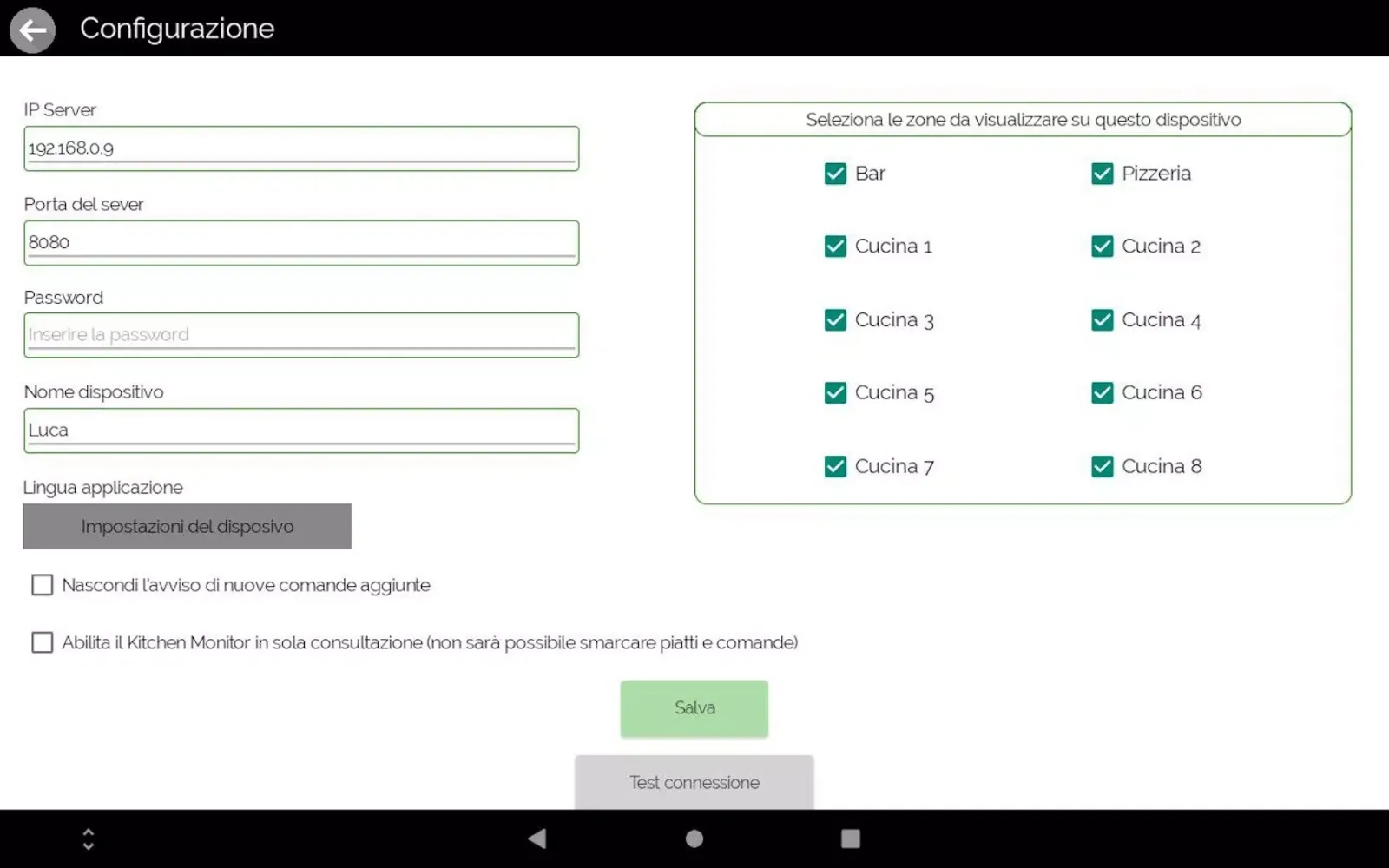Click the Salva button
Image resolution: width=1389 pixels, height=868 pixels.
pyautogui.click(x=694, y=708)
